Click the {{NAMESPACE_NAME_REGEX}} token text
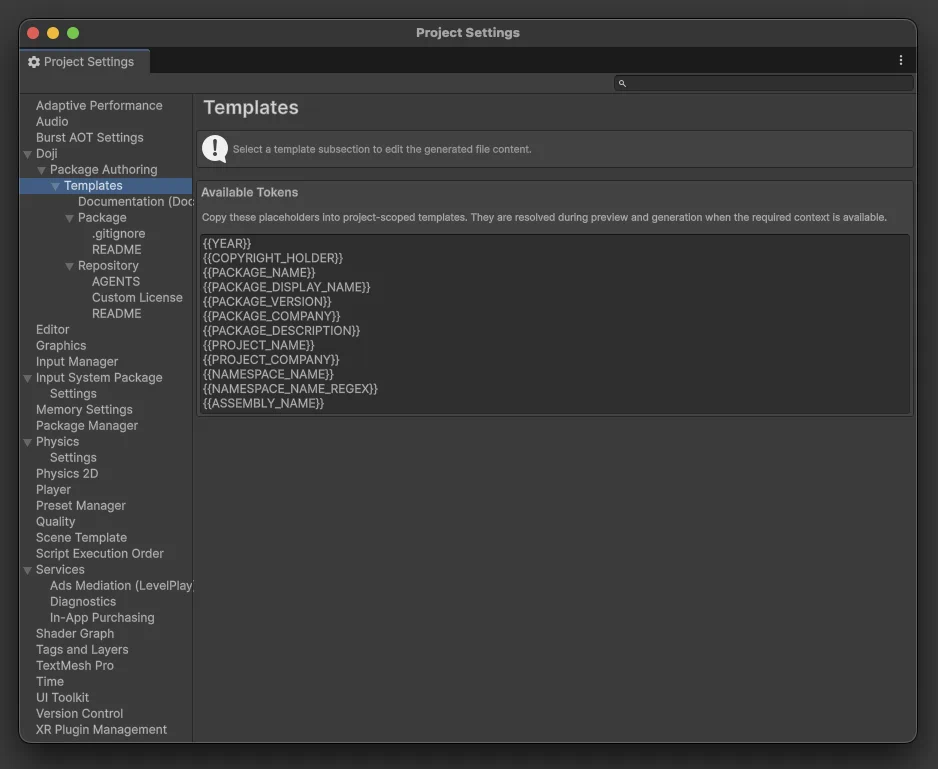 click(290, 389)
